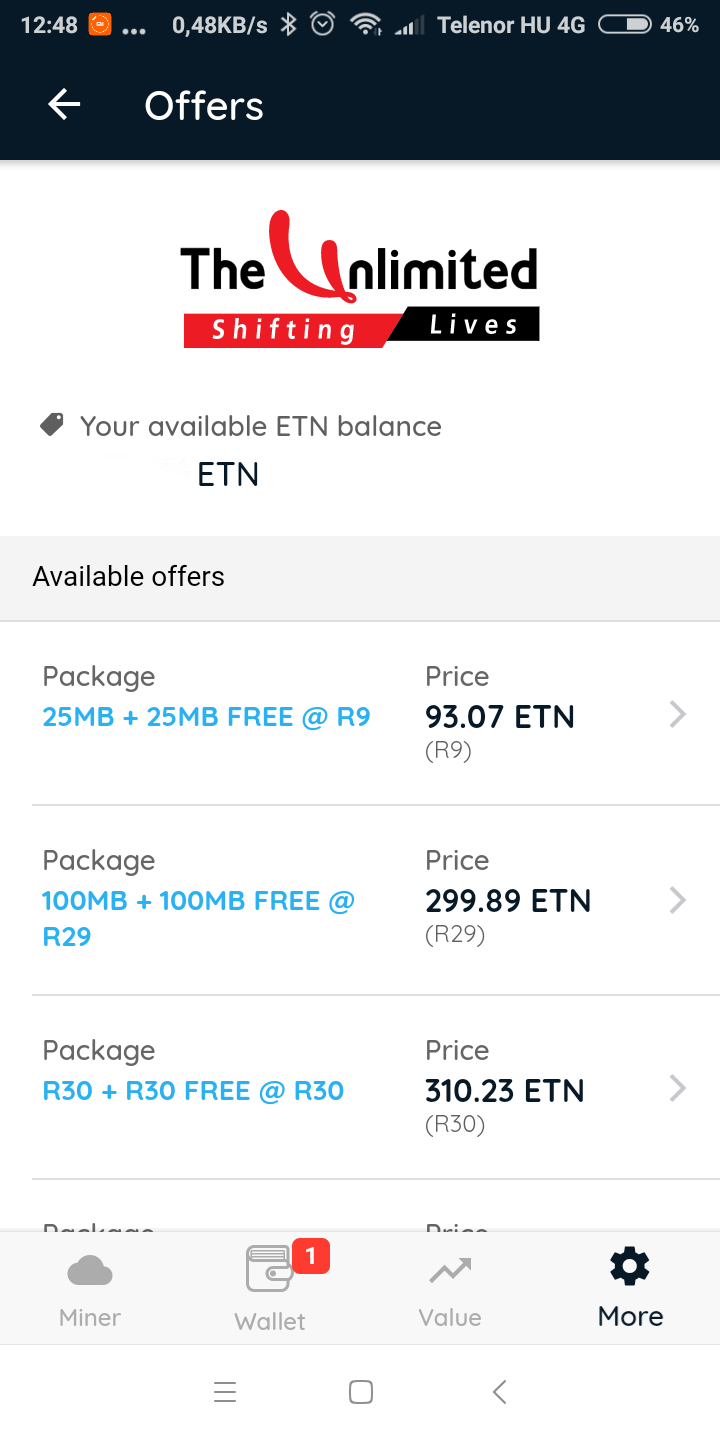Switch to the Value tab label

click(x=450, y=1317)
